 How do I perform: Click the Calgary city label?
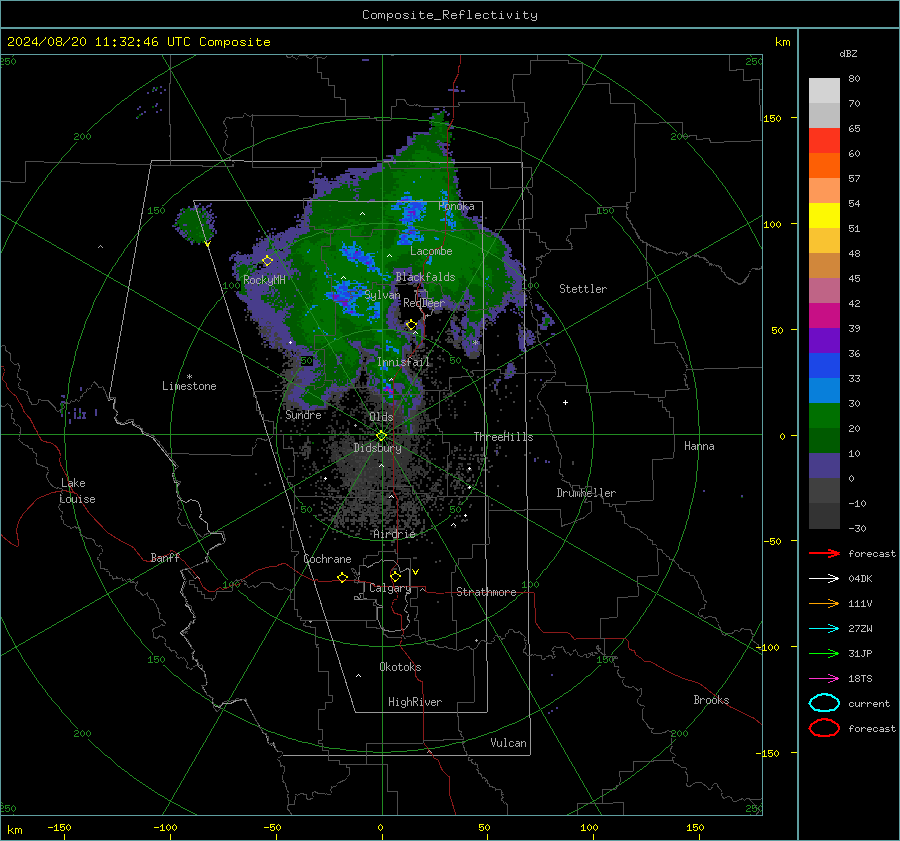coord(390,588)
